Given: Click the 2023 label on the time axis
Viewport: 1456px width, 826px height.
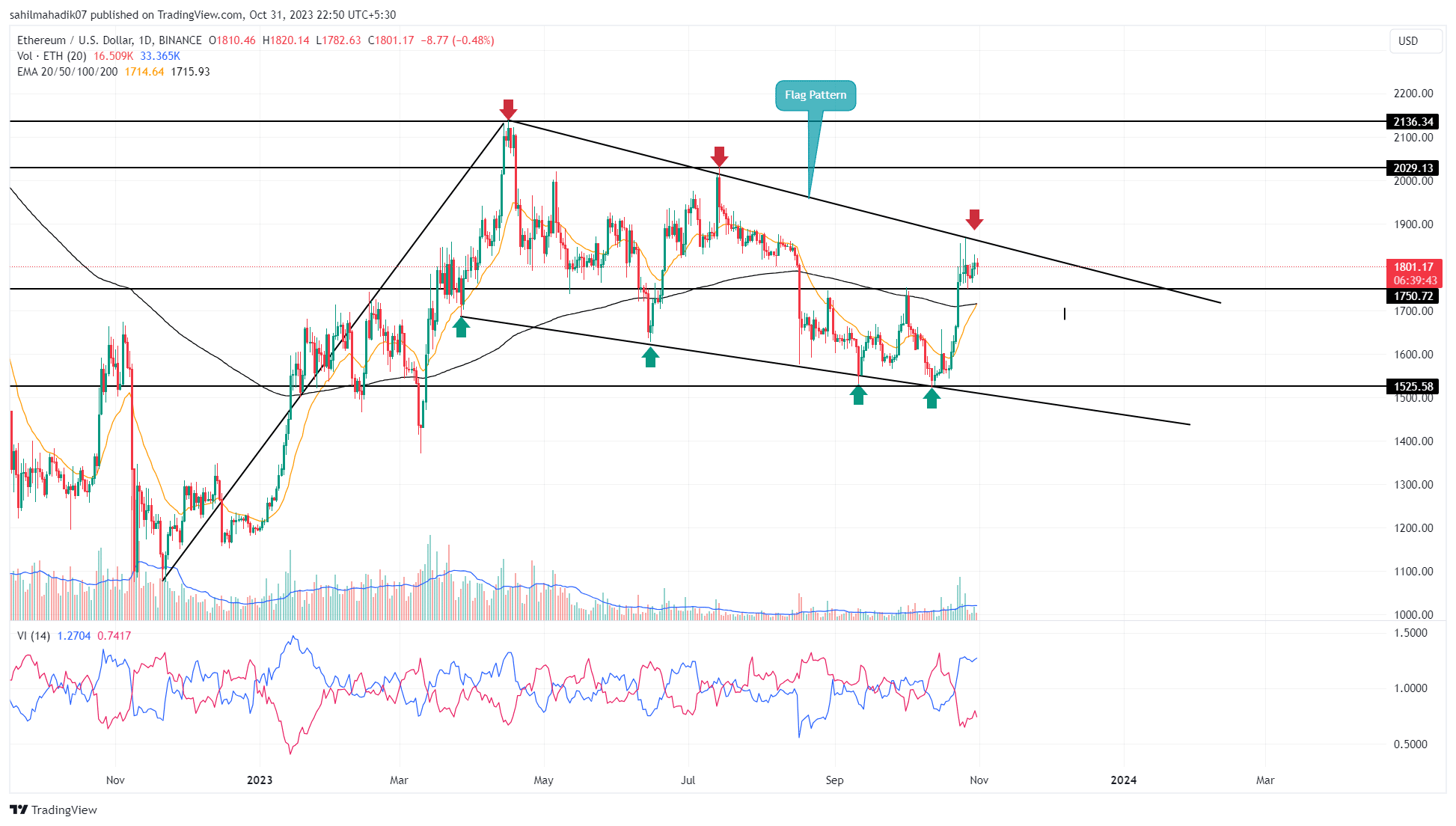Looking at the screenshot, I should click(x=260, y=780).
